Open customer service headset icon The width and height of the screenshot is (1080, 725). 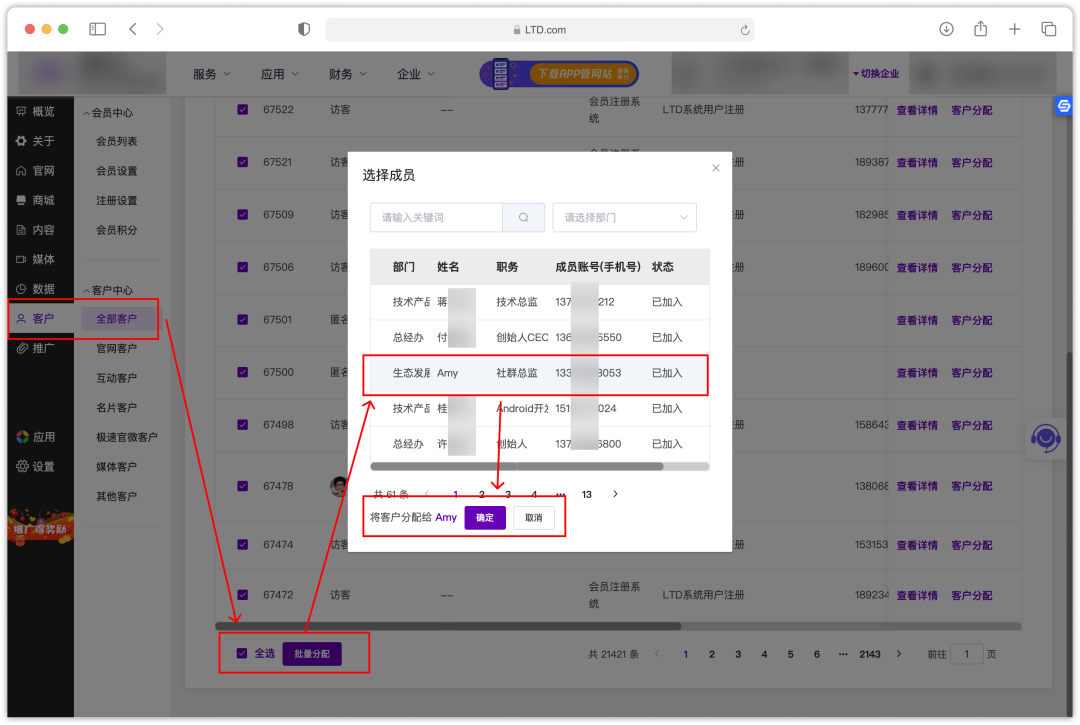1046,438
